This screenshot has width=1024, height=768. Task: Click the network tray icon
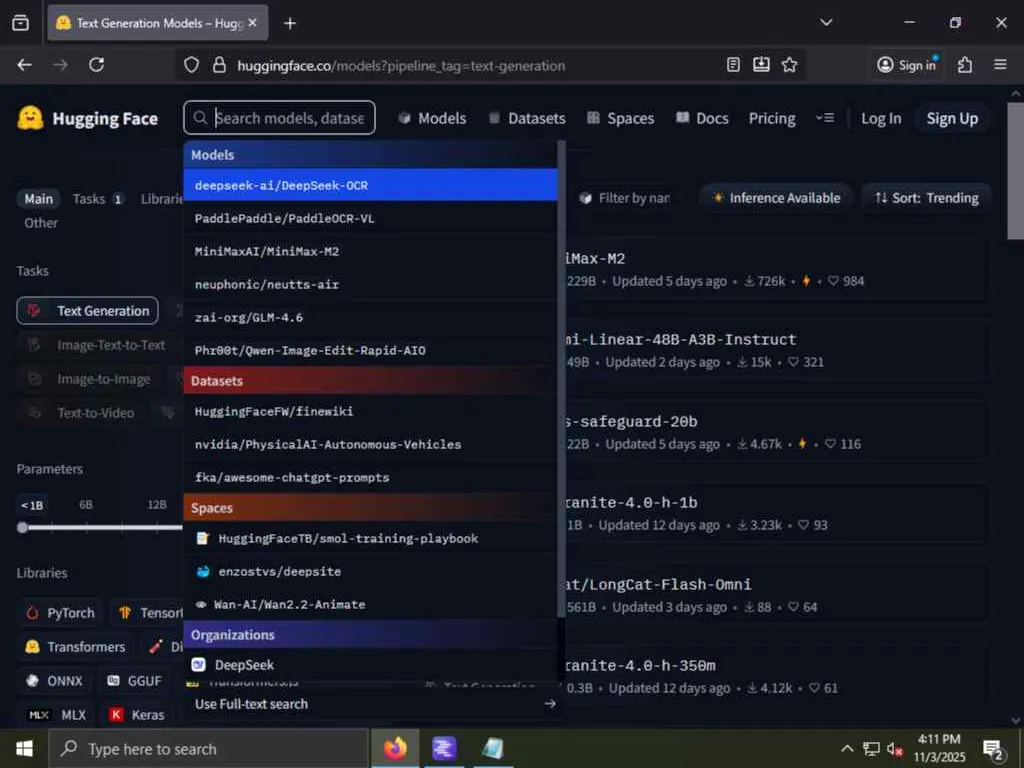coord(871,749)
